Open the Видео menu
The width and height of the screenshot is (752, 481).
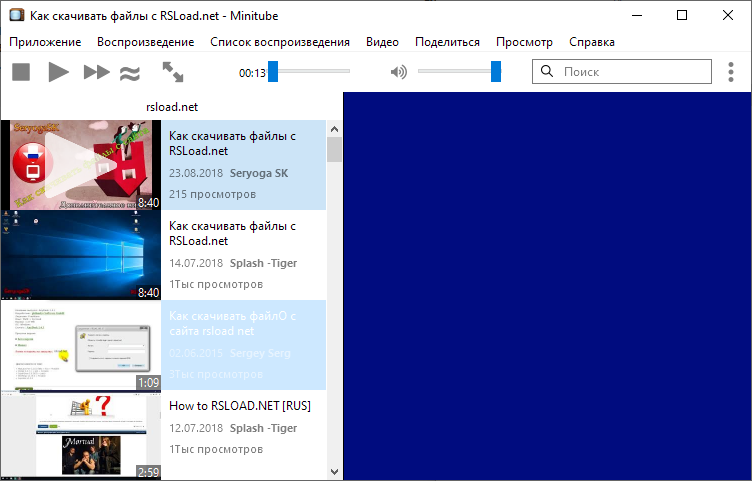point(382,42)
